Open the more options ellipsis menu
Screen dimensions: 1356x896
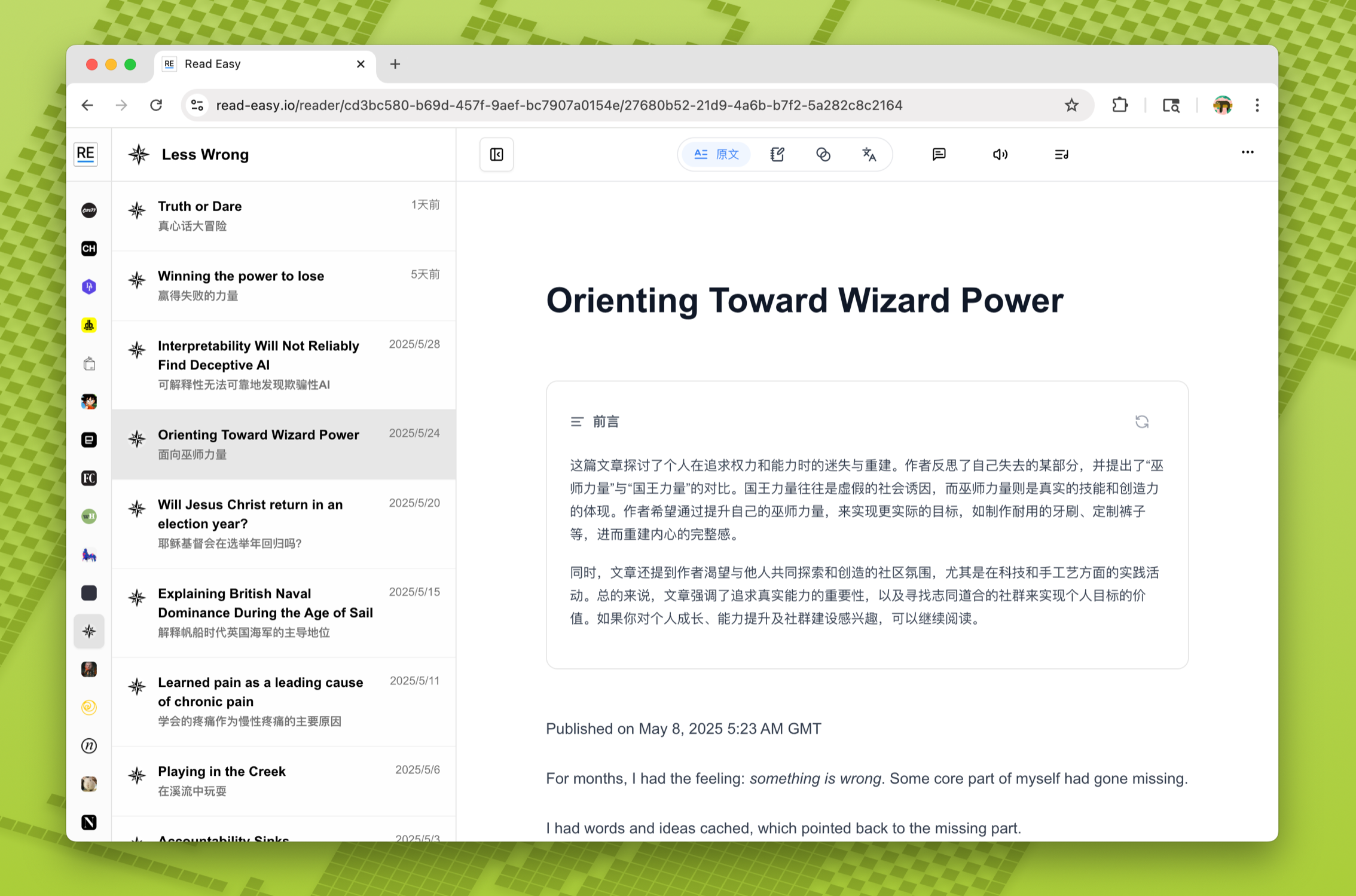click(1247, 152)
